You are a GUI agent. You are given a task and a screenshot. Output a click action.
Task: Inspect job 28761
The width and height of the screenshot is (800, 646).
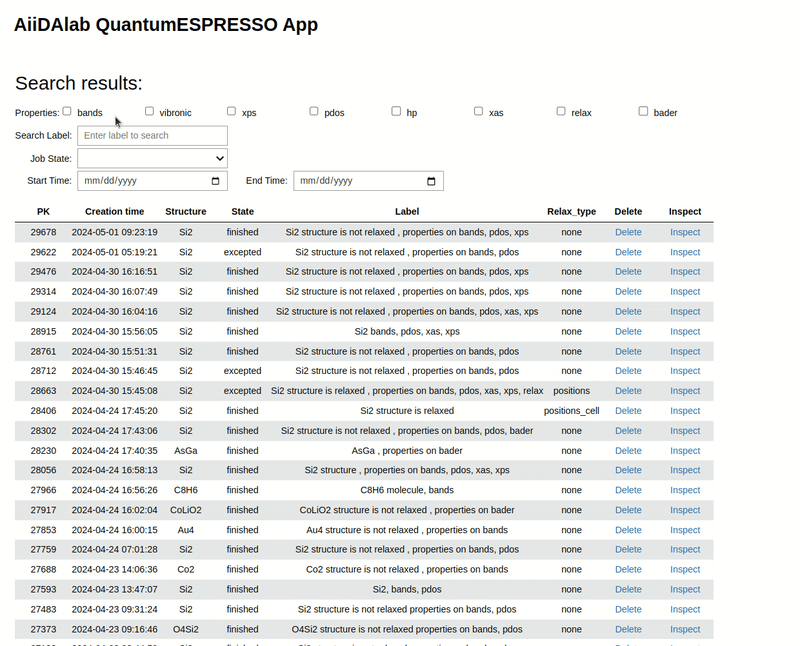[x=685, y=351]
